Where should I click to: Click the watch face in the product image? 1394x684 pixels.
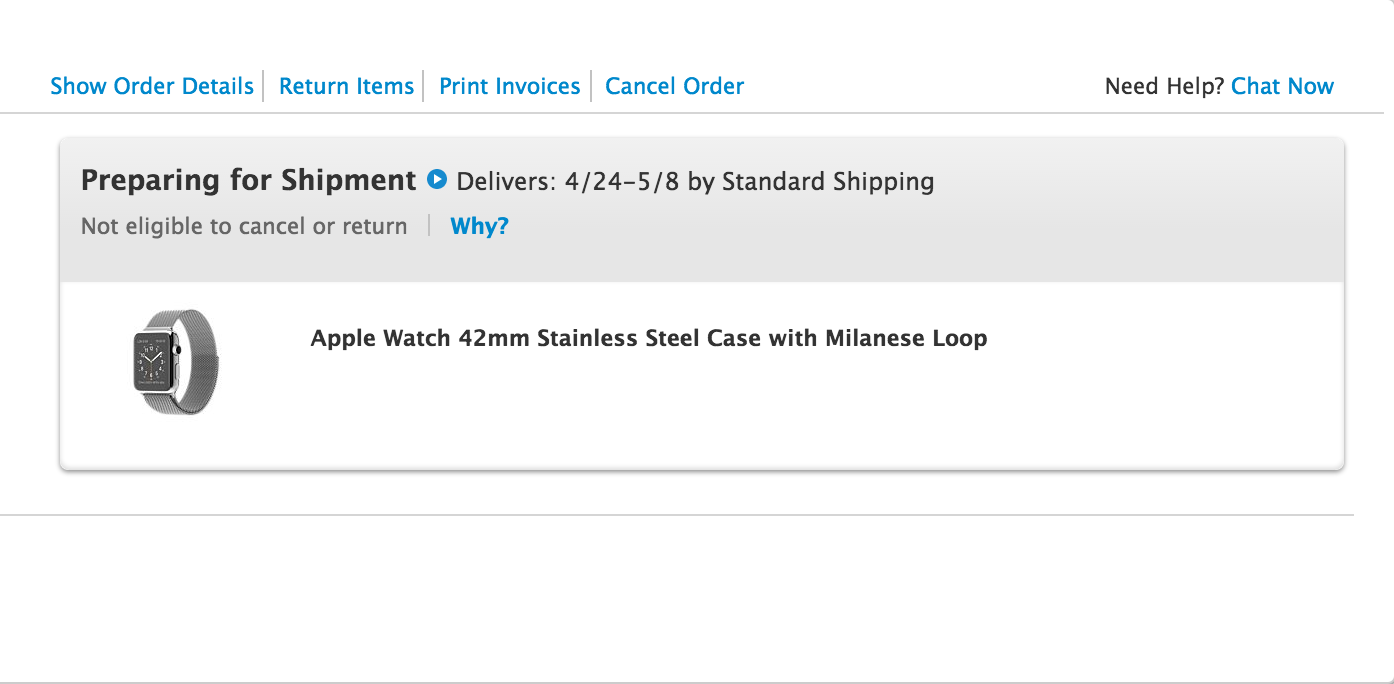click(x=154, y=361)
